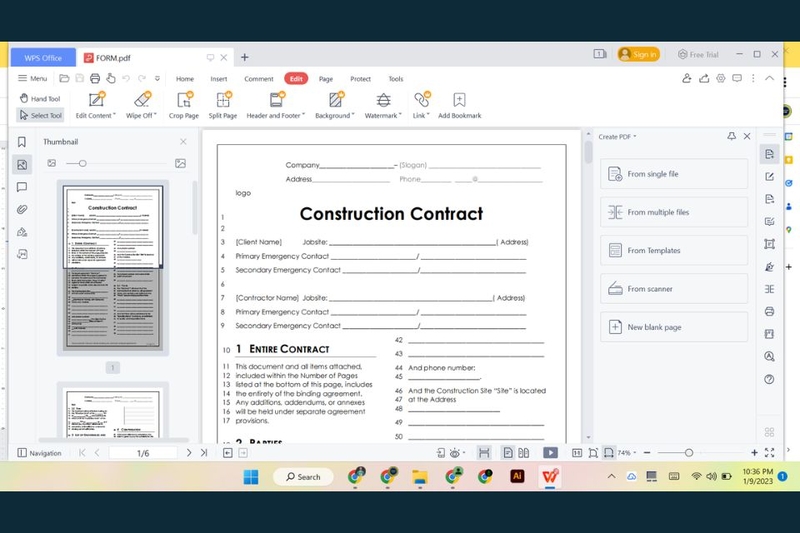The width and height of the screenshot is (800, 533).
Task: Toggle two-page view
Action: tap(523, 452)
